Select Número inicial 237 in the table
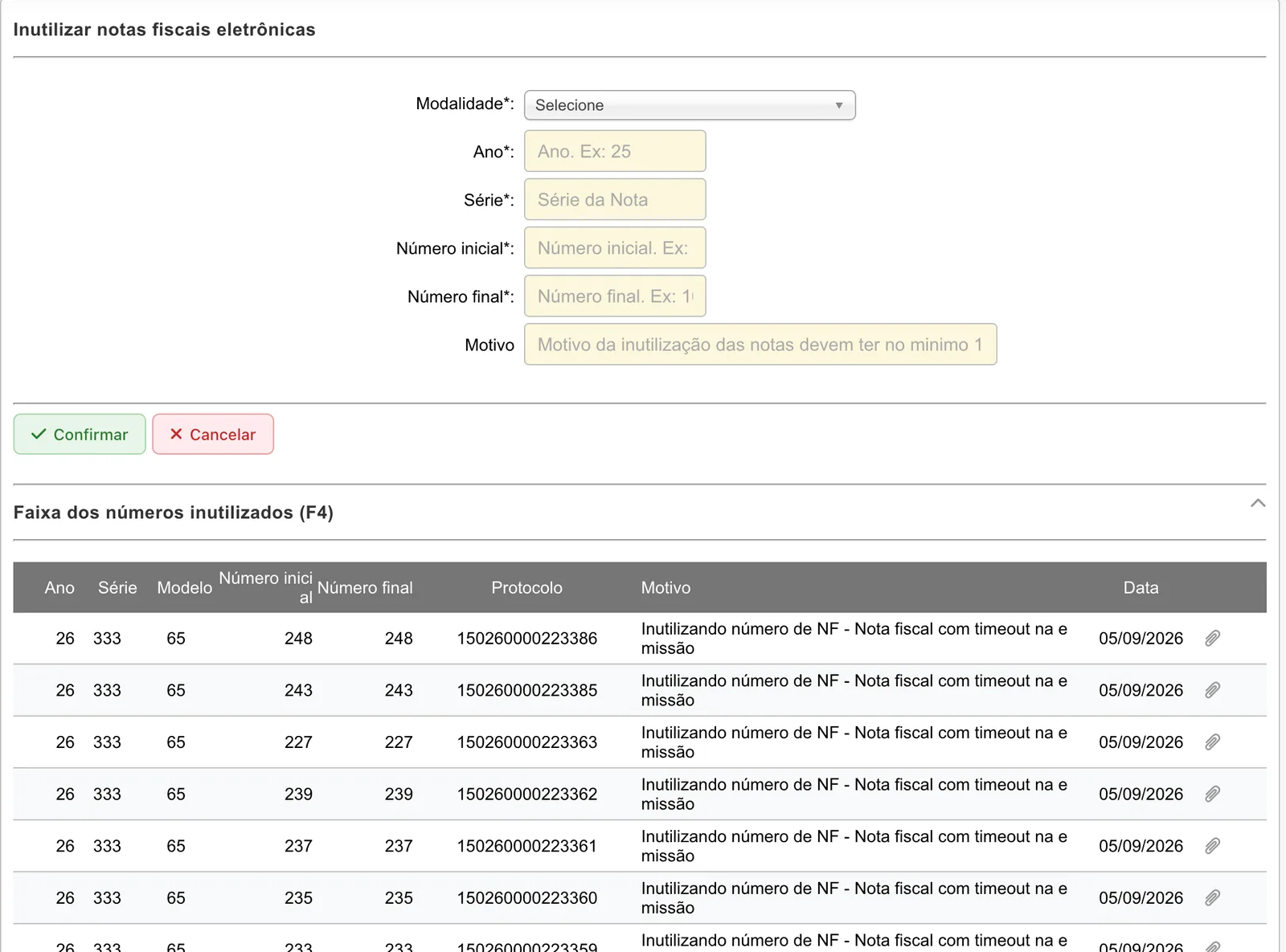Screen dimensions: 1286x952 [x=298, y=846]
